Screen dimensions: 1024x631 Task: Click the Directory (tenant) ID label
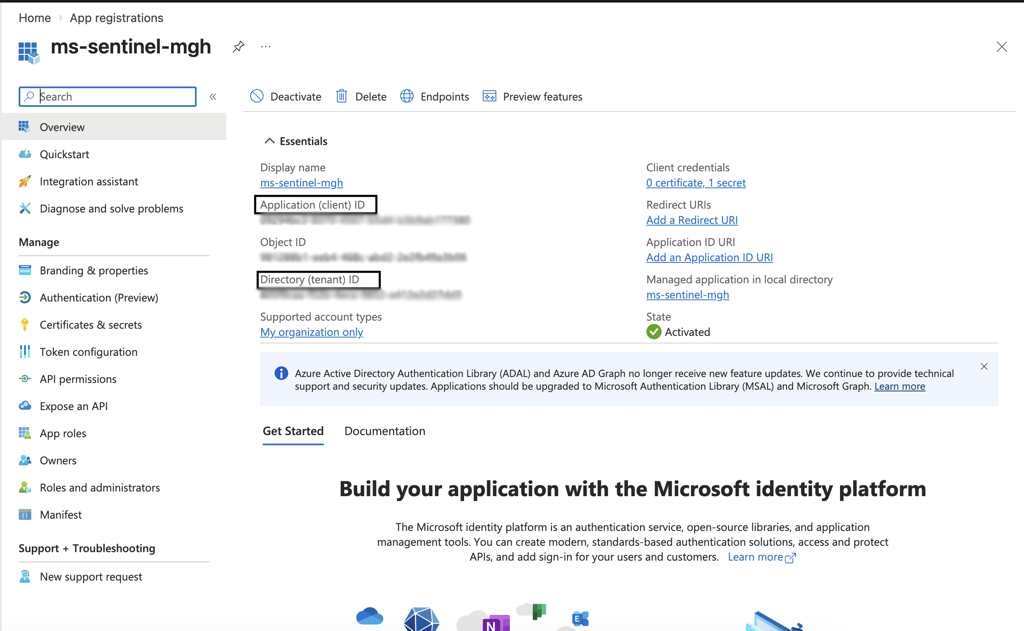(310, 280)
